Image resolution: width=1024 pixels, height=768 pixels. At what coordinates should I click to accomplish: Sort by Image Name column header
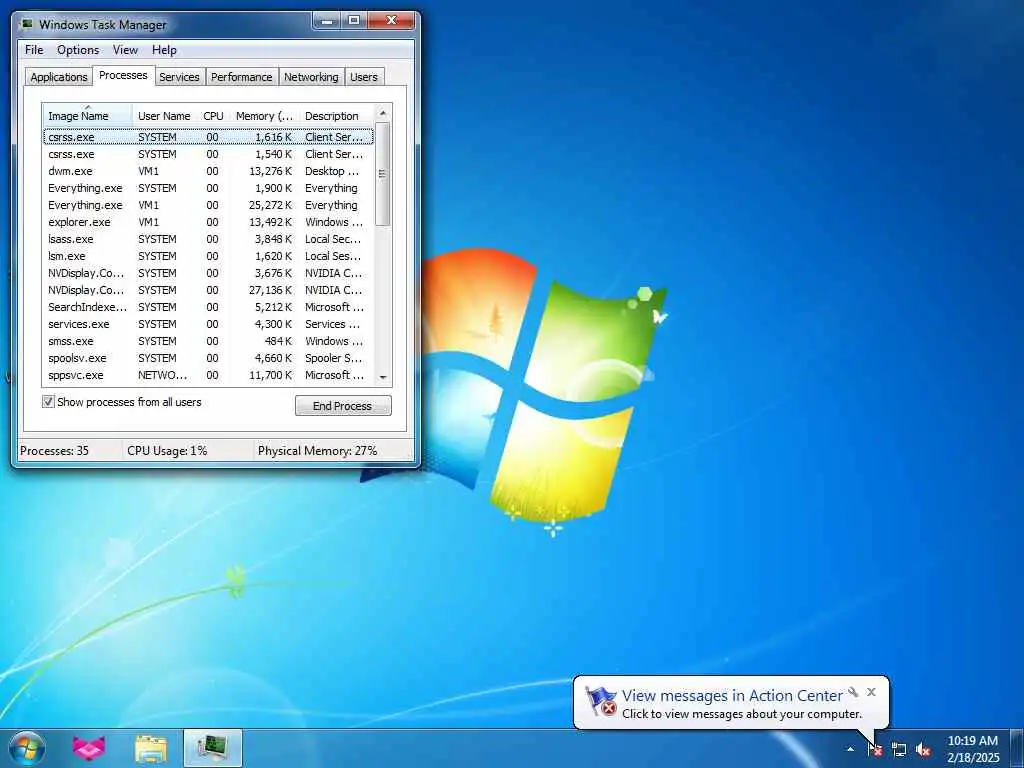(88, 116)
